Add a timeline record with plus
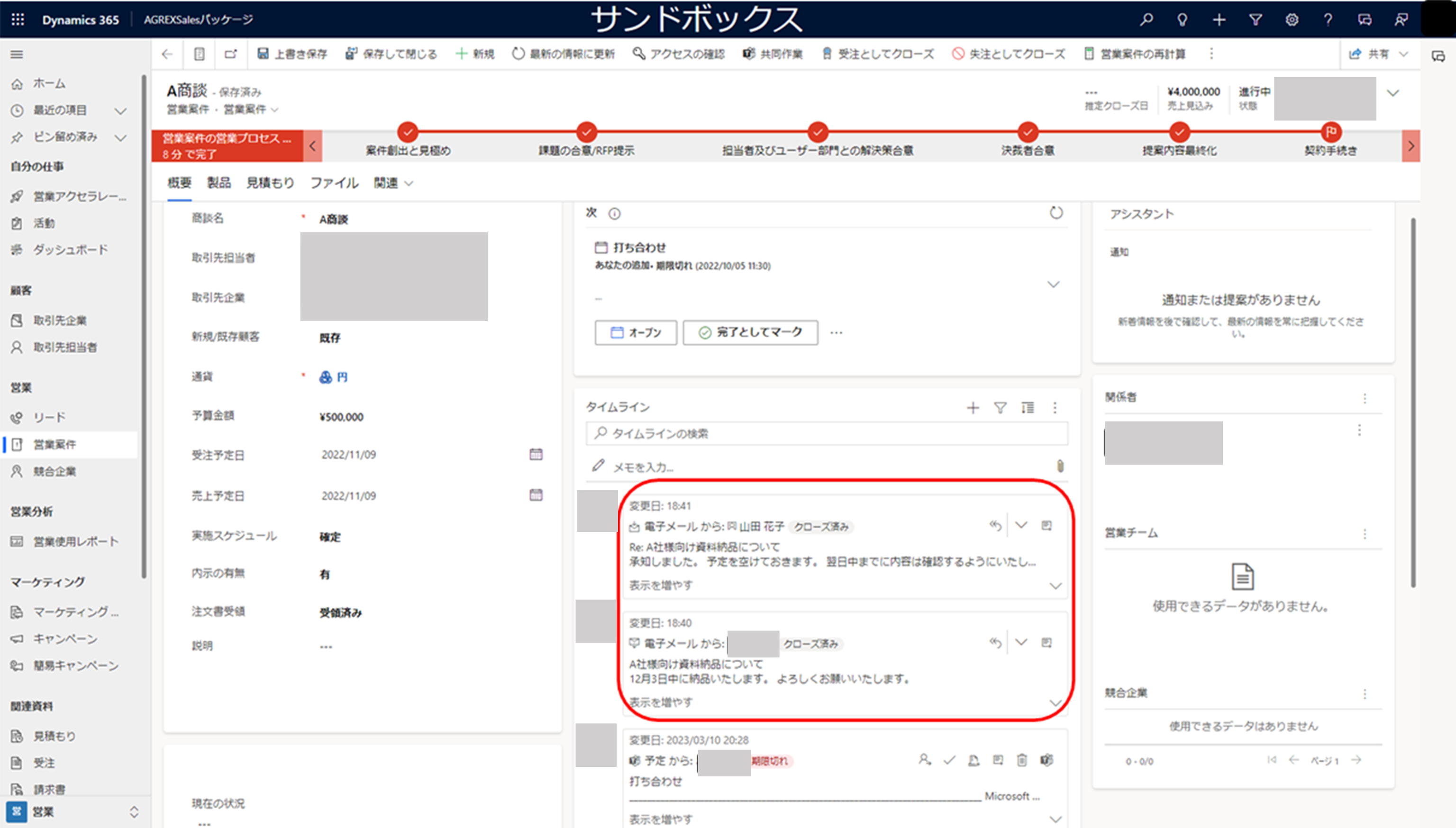Image resolution: width=1456 pixels, height=828 pixels. tap(973, 408)
